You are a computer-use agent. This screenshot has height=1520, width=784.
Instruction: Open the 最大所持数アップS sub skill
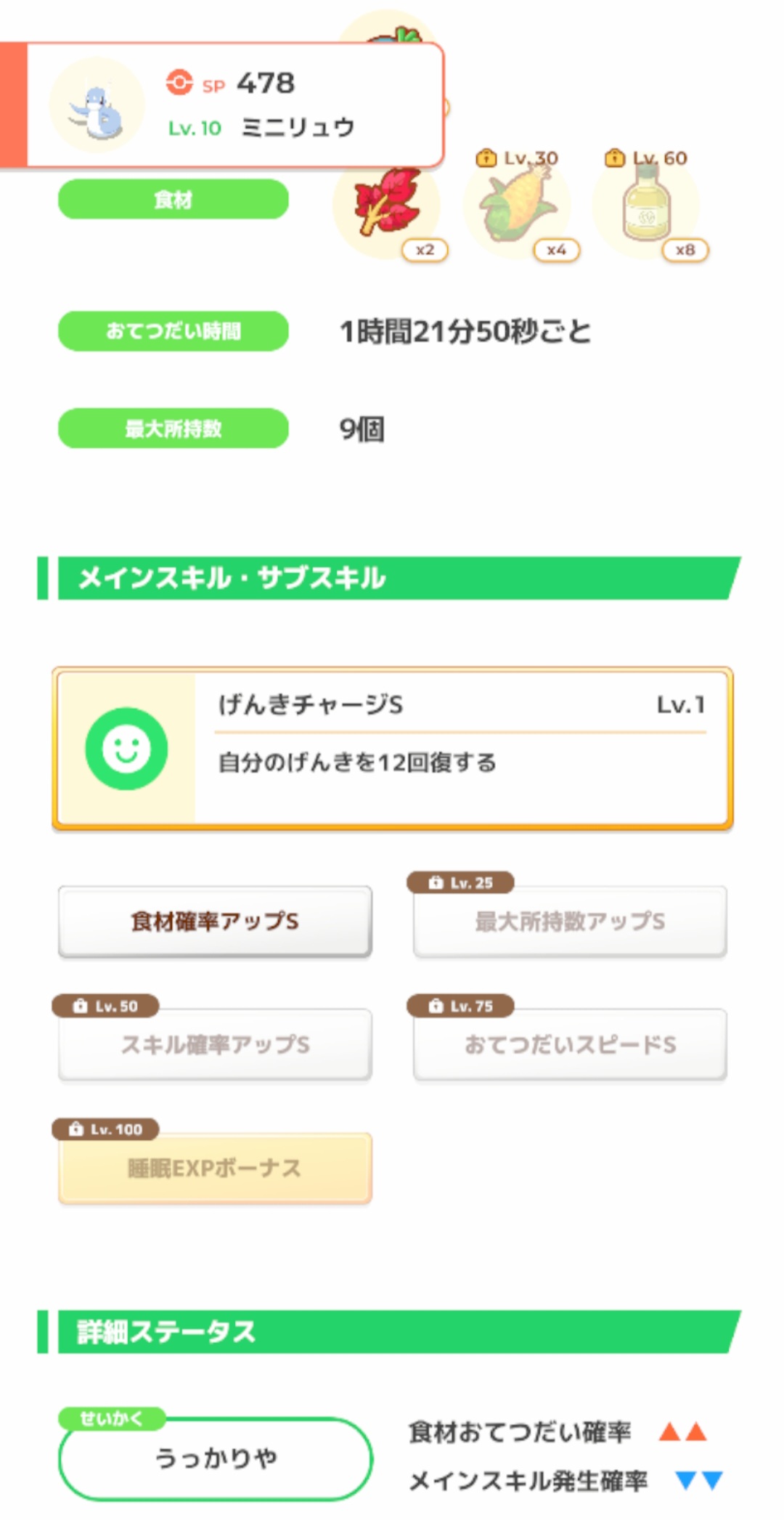(570, 922)
